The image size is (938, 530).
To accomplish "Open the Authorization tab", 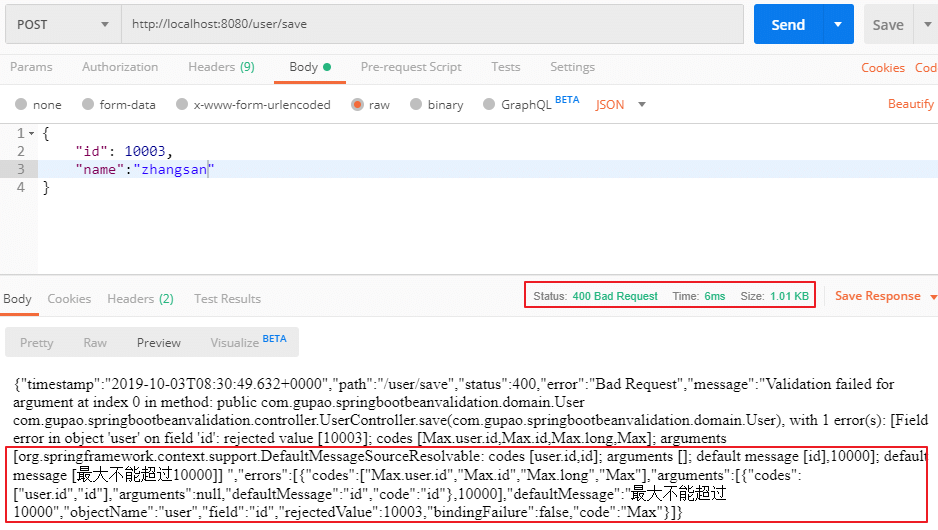I will (120, 67).
